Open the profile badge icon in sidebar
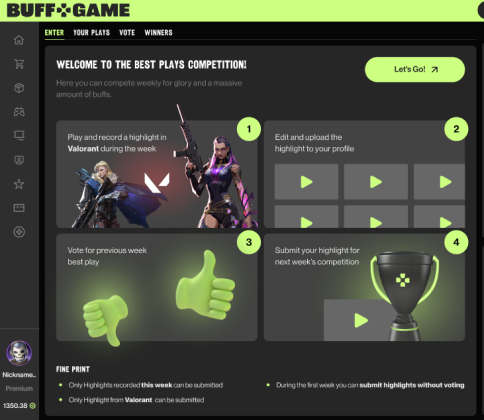Image resolution: width=484 pixels, height=420 pixels. tap(19, 160)
